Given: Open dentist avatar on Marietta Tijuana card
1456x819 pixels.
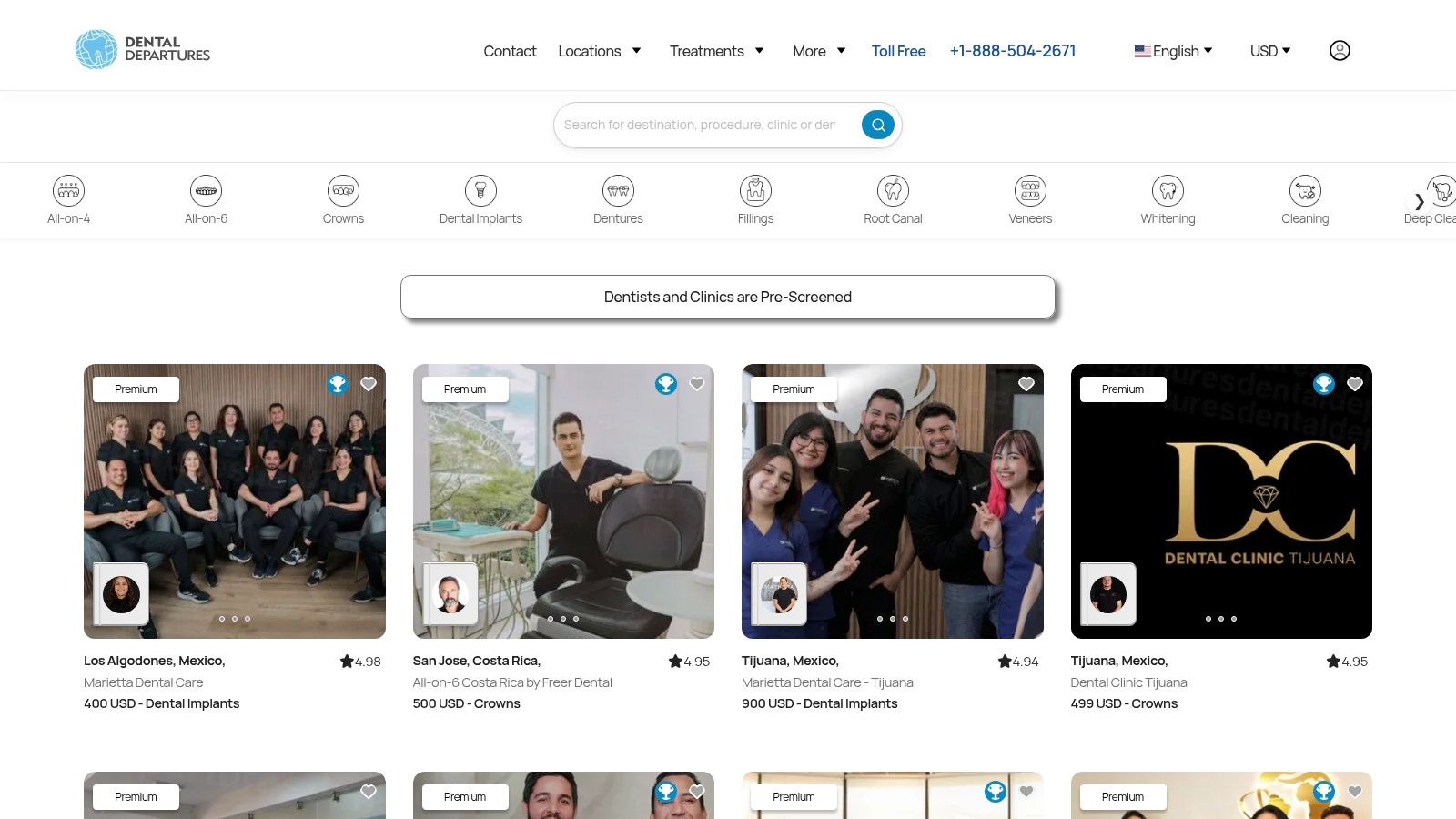Looking at the screenshot, I should [779, 594].
